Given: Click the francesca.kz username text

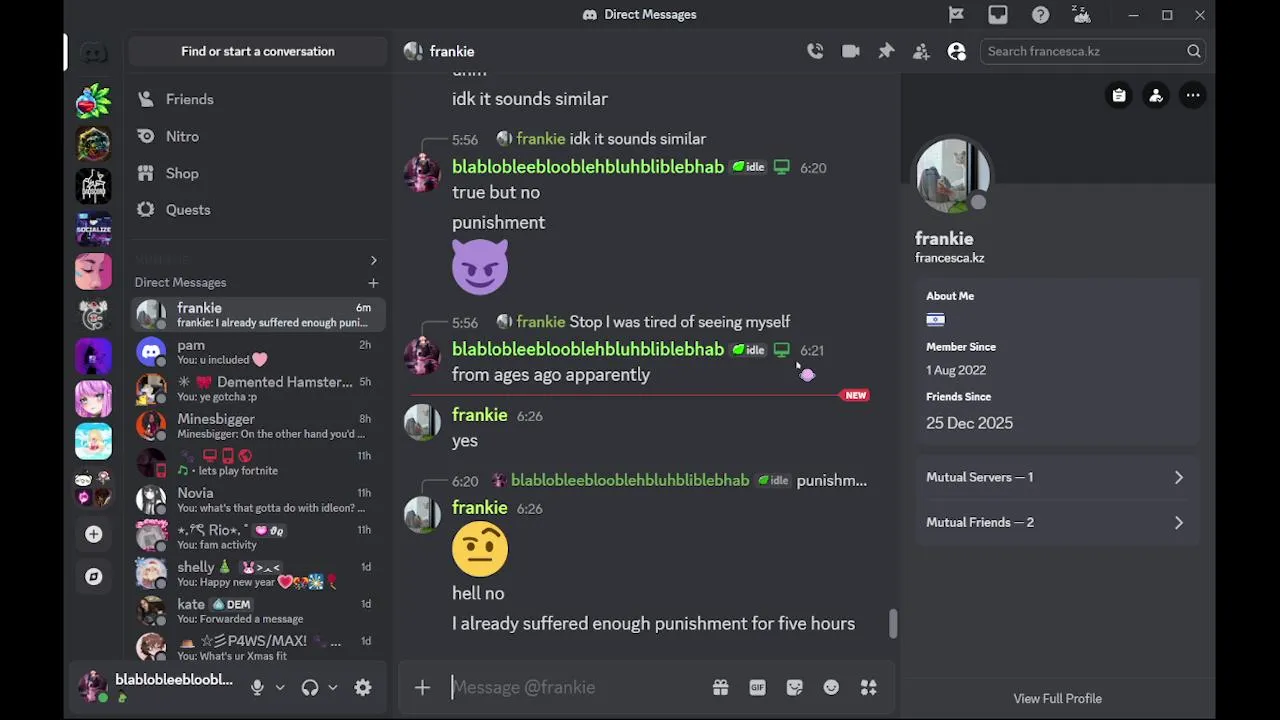Looking at the screenshot, I should 950,258.
